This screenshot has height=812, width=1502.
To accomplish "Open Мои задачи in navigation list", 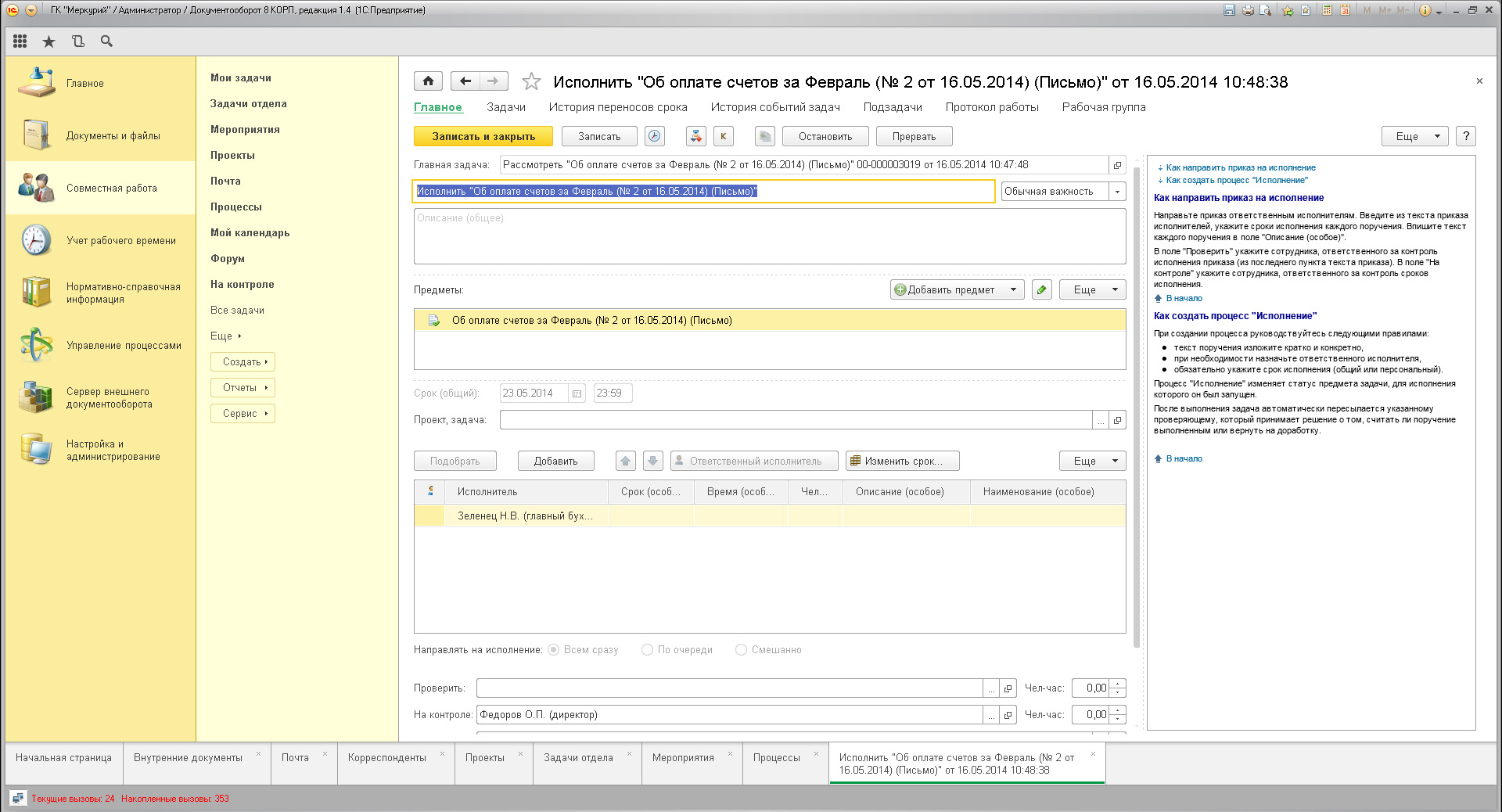I will 241,77.
